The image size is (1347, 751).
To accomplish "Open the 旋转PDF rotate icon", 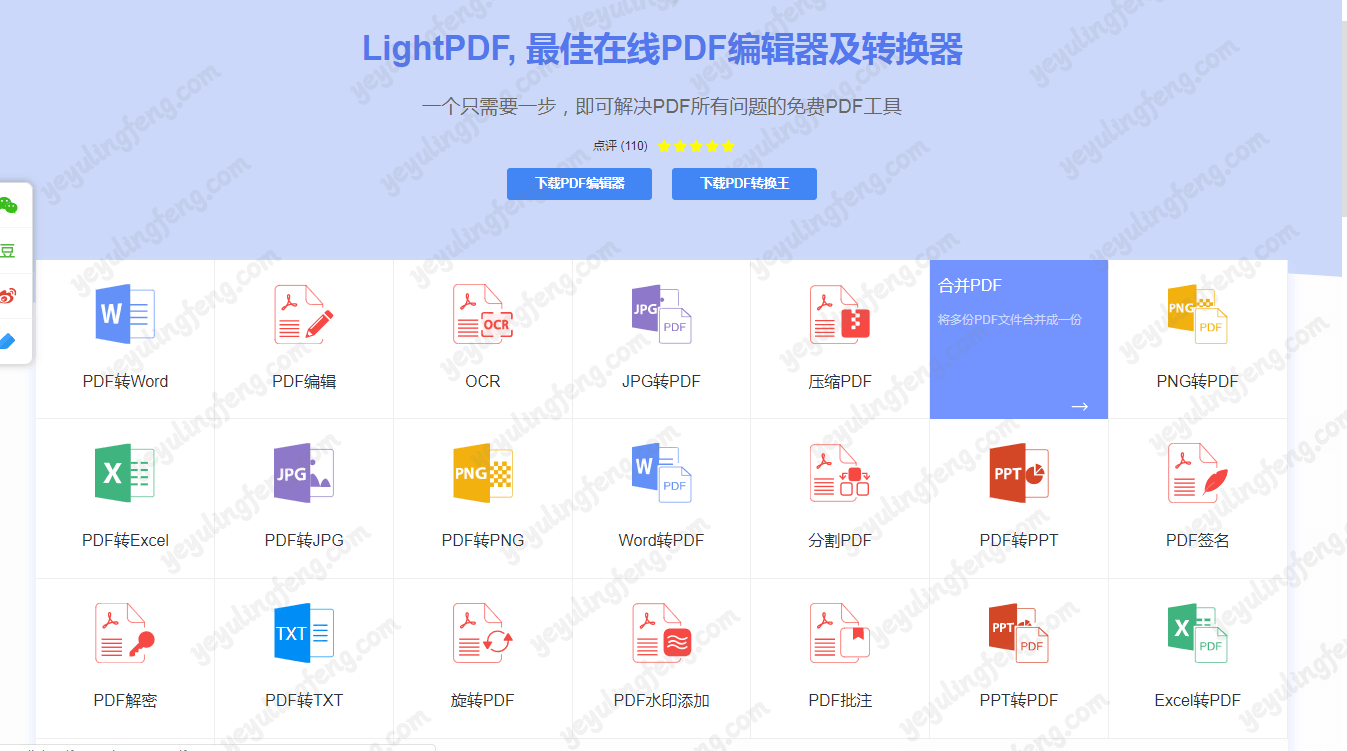I will tap(483, 633).
